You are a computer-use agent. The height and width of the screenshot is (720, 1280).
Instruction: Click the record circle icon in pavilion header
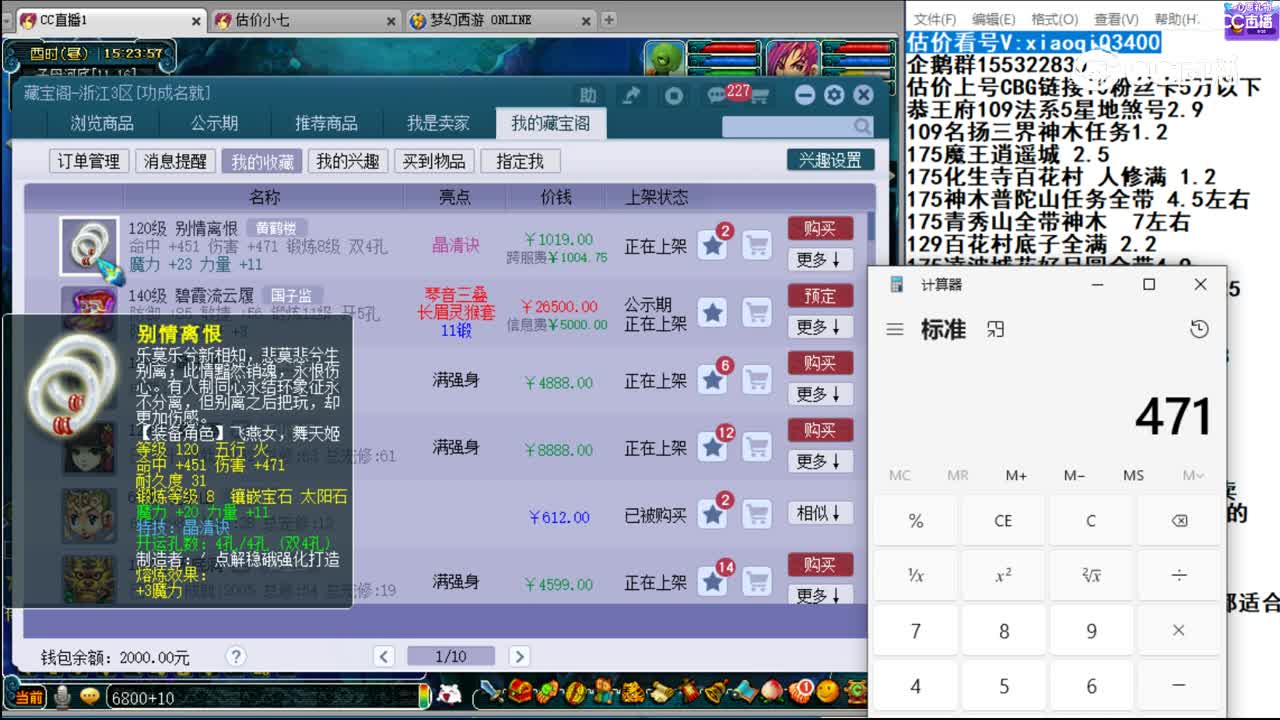pos(674,95)
